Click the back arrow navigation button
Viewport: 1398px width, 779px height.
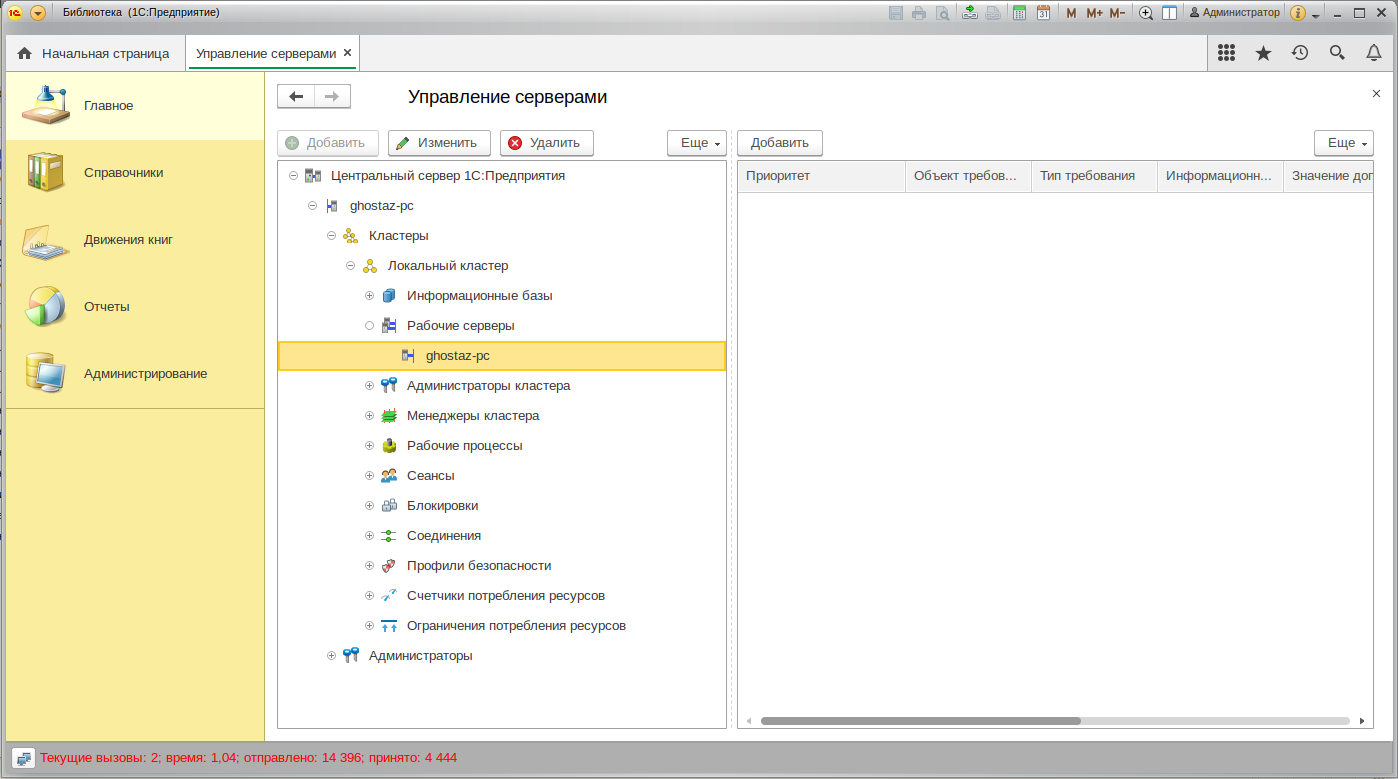click(x=296, y=96)
